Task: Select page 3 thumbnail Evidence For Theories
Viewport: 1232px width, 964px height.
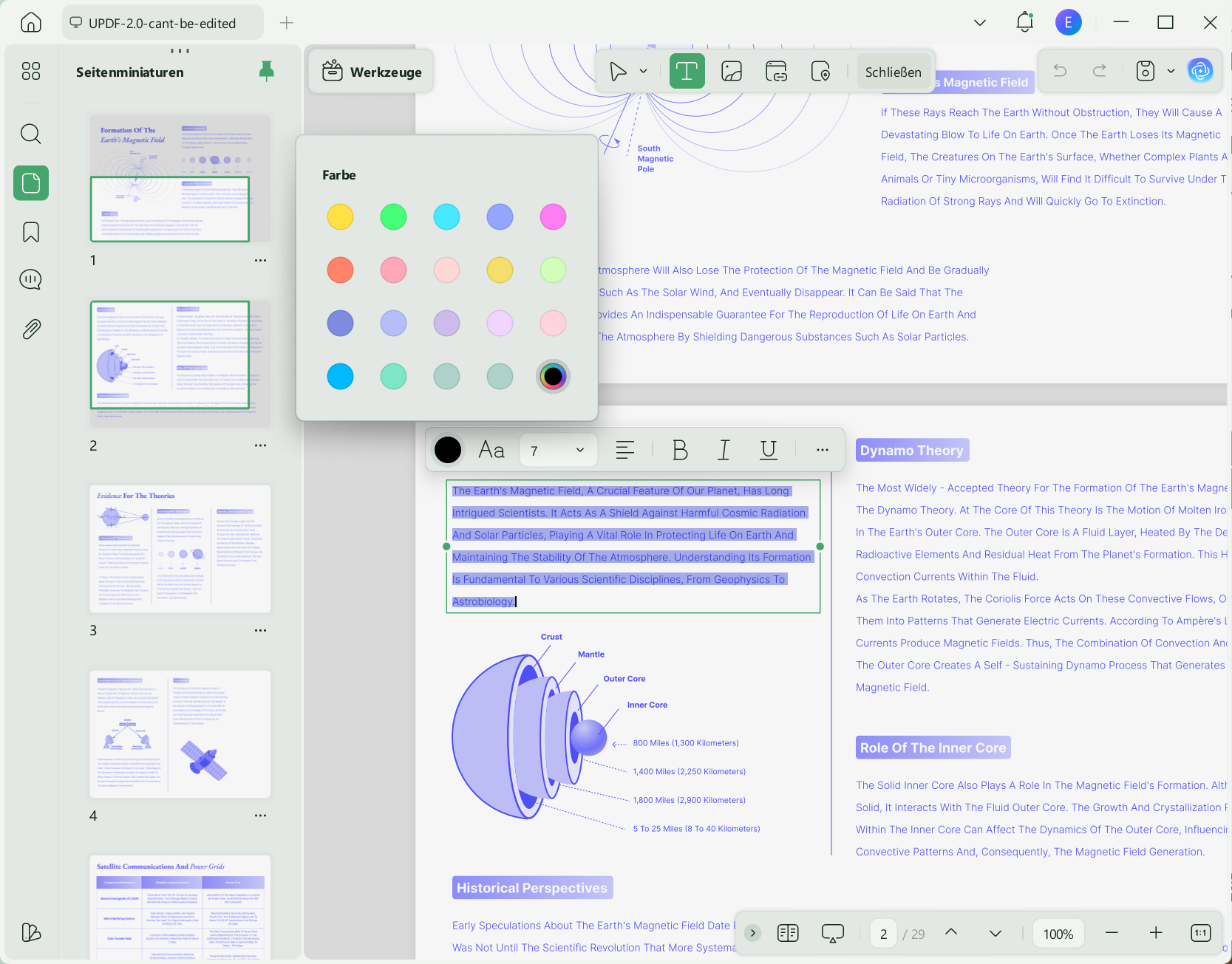Action: pyautogui.click(x=180, y=549)
